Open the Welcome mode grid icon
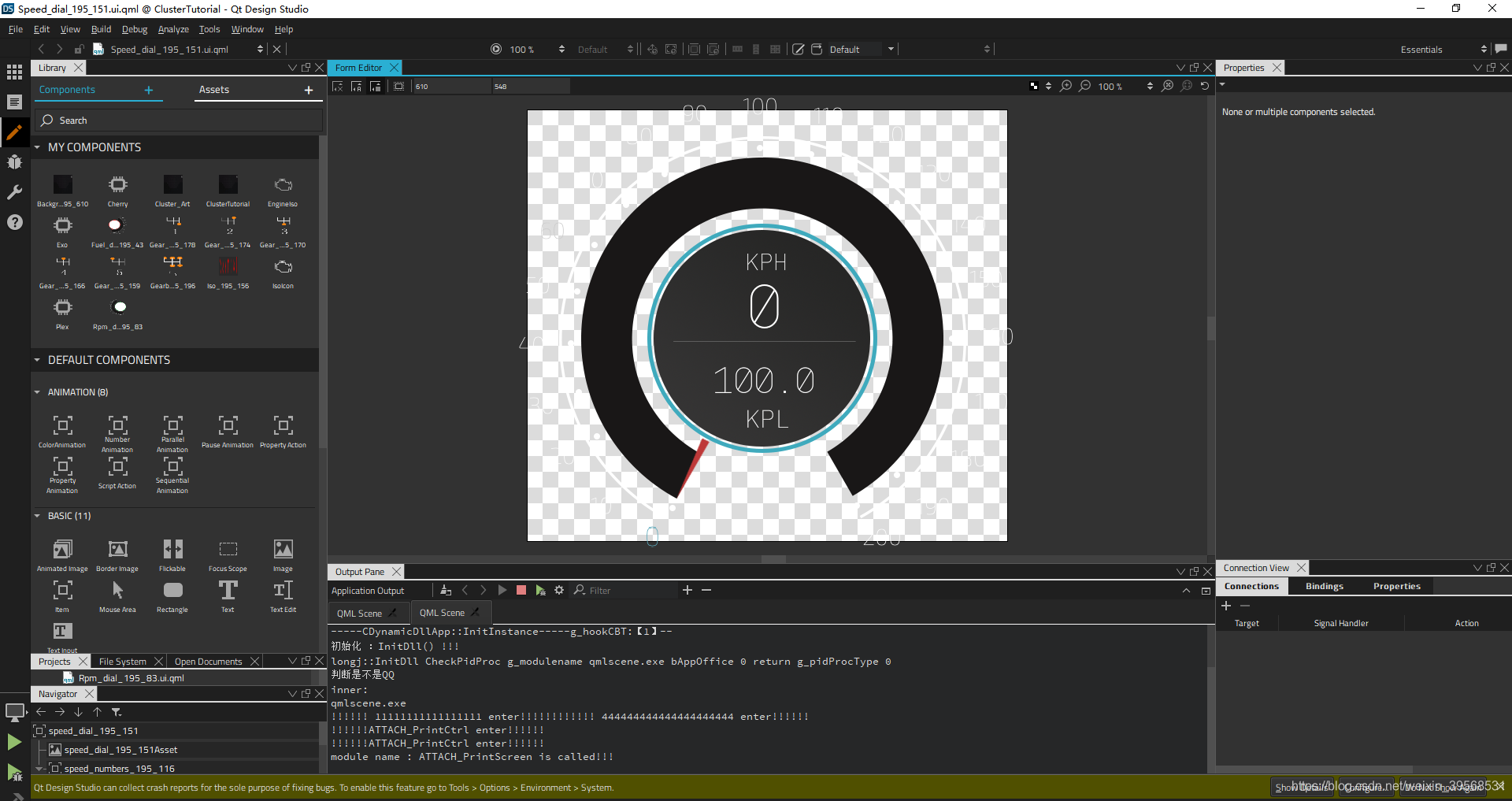The height and width of the screenshot is (801, 1512). click(x=14, y=72)
